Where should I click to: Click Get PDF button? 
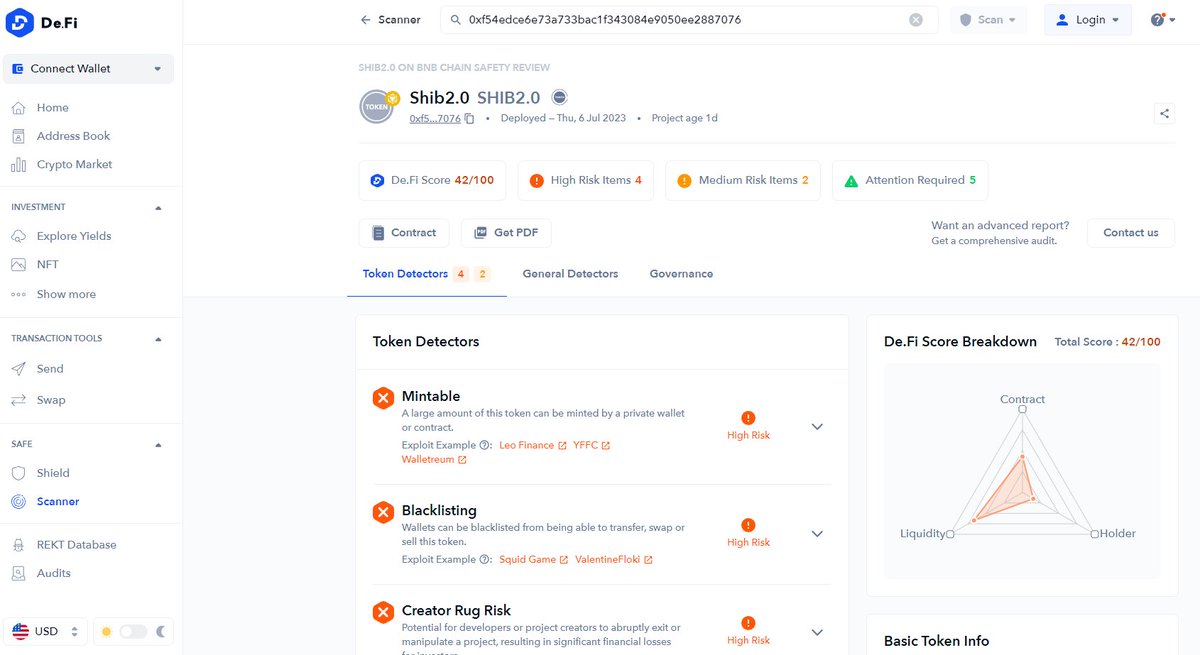click(x=506, y=233)
